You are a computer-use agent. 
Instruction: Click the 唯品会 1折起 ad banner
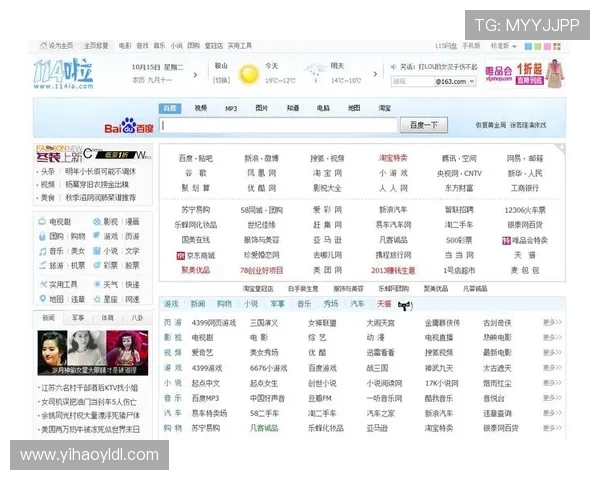(x=524, y=74)
